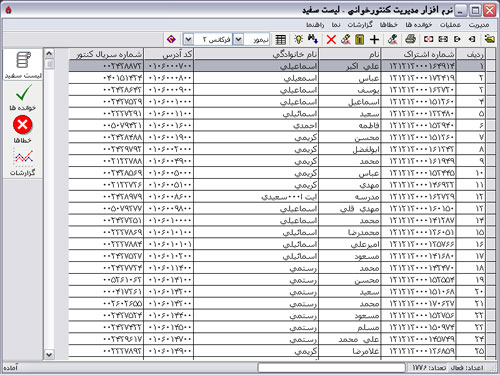
Task: Select the name cell غلامرضا
Action: (350, 351)
